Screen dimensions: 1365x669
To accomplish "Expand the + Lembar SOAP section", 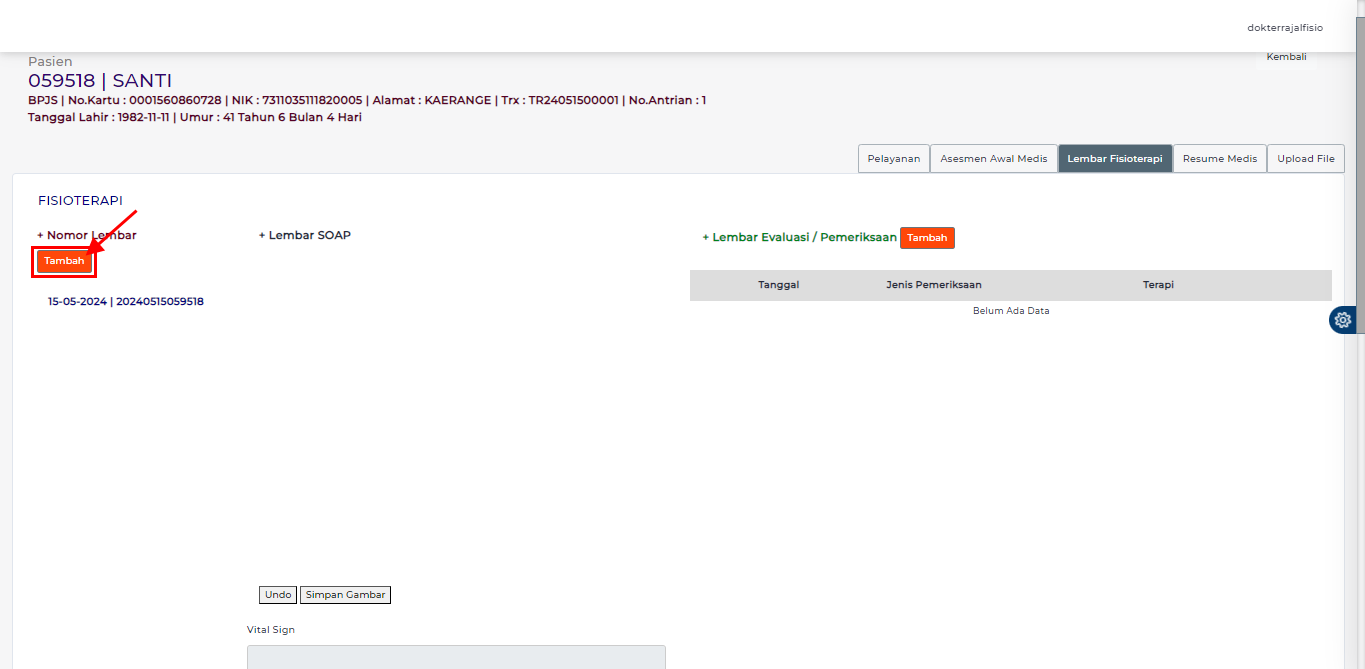I will (305, 236).
